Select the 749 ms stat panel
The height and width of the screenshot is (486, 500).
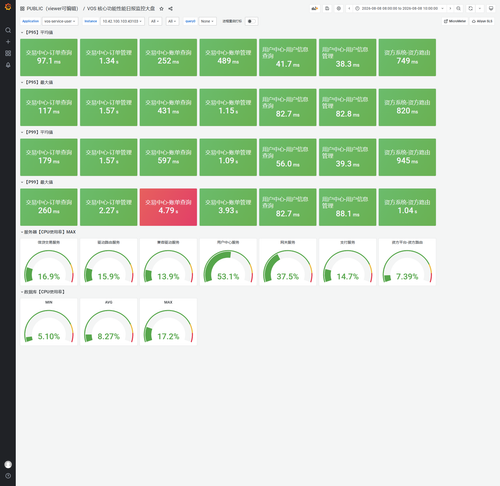pyautogui.click(x=407, y=57)
